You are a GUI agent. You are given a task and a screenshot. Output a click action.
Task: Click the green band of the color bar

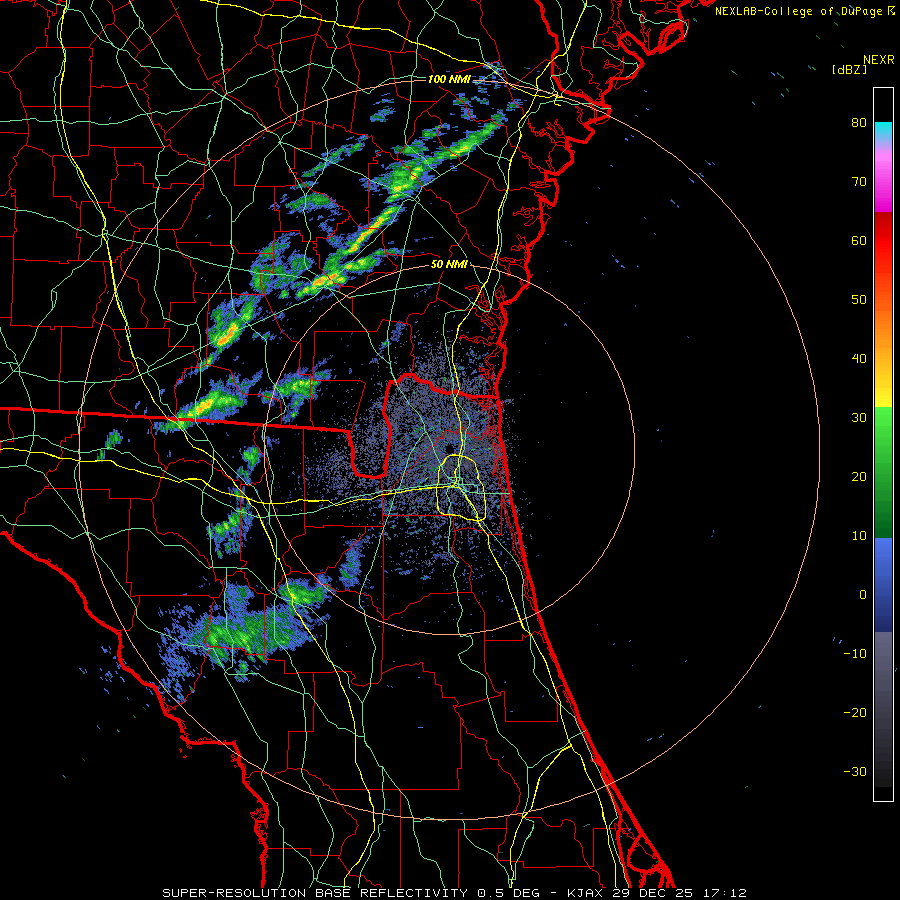(883, 472)
